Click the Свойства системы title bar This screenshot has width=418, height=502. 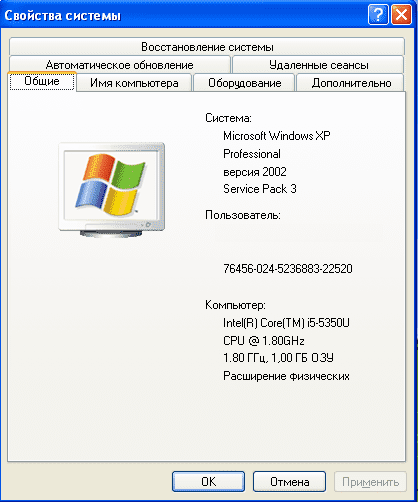coord(183,15)
